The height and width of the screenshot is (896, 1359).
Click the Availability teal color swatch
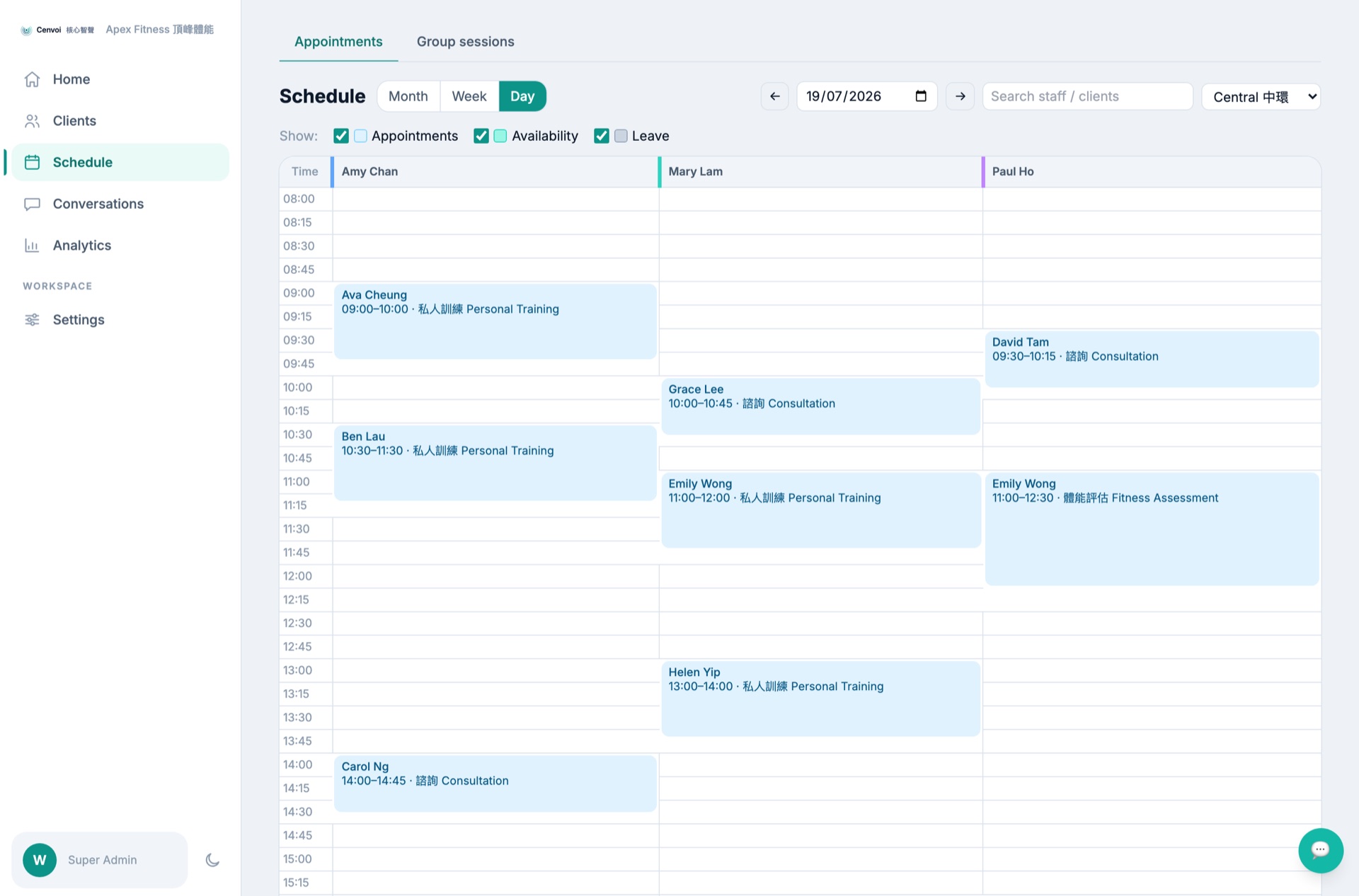tap(500, 136)
